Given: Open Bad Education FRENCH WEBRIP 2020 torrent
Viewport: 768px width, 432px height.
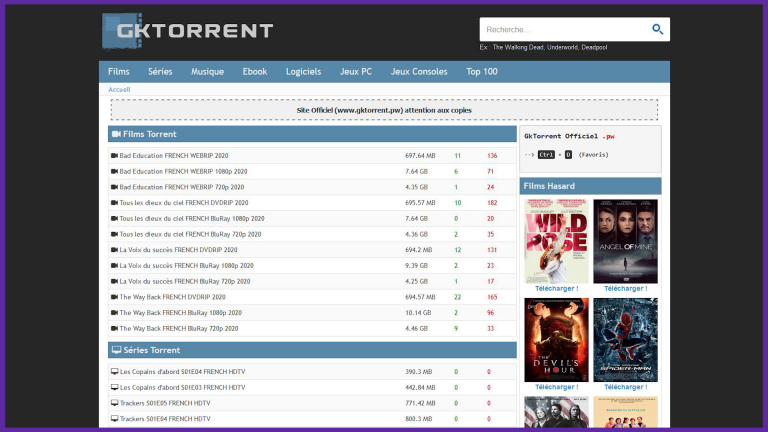Looking at the screenshot, I should [x=174, y=156].
